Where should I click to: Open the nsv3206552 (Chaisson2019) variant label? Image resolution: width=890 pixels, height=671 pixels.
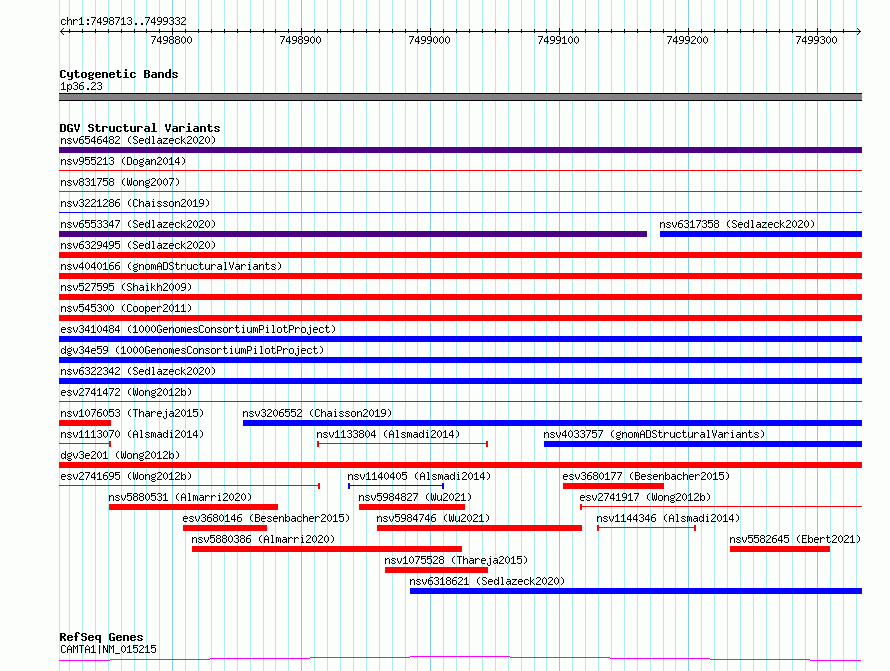coord(317,413)
